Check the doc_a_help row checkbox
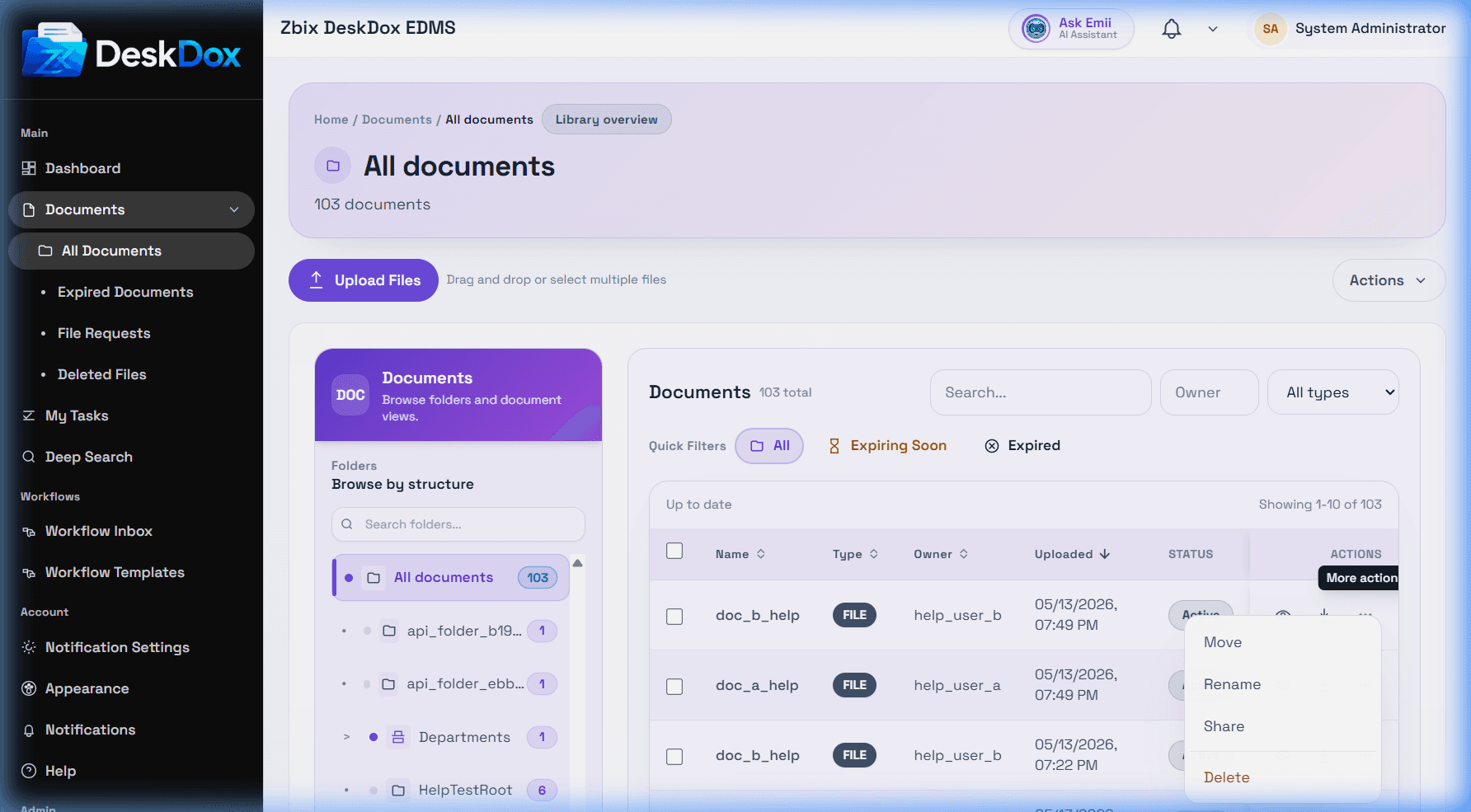This screenshot has width=1471, height=812. point(674,687)
